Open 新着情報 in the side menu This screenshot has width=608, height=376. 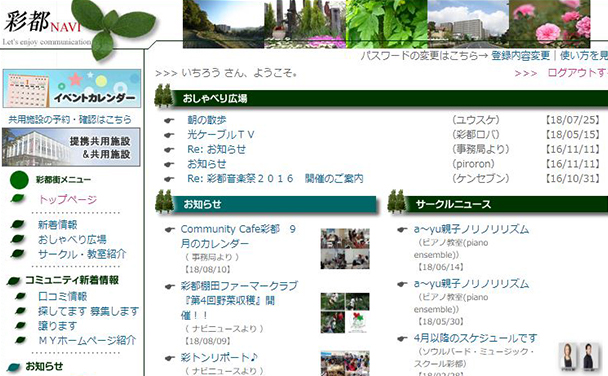coord(57,225)
